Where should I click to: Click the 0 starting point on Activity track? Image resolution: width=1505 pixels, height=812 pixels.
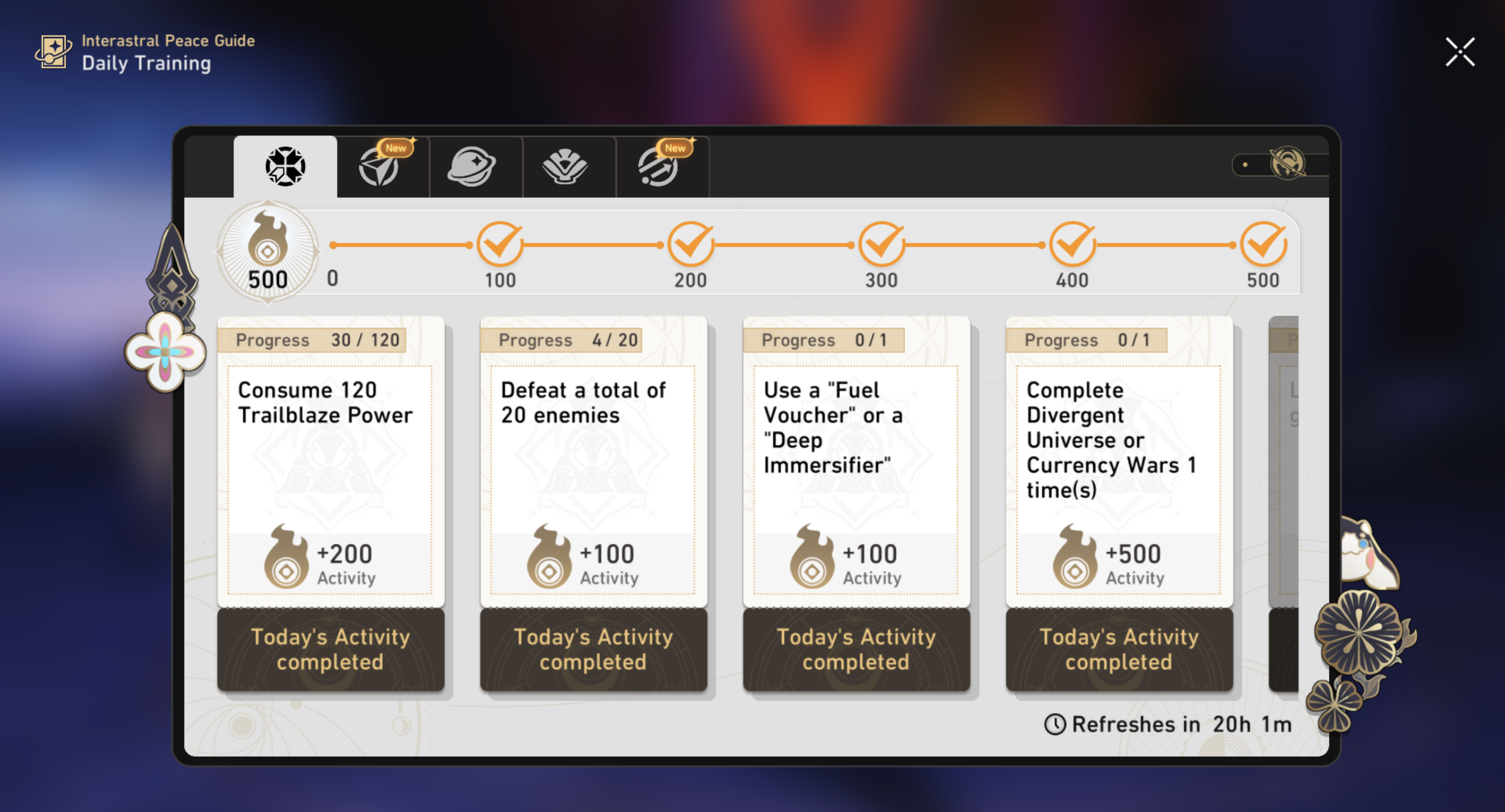click(333, 278)
